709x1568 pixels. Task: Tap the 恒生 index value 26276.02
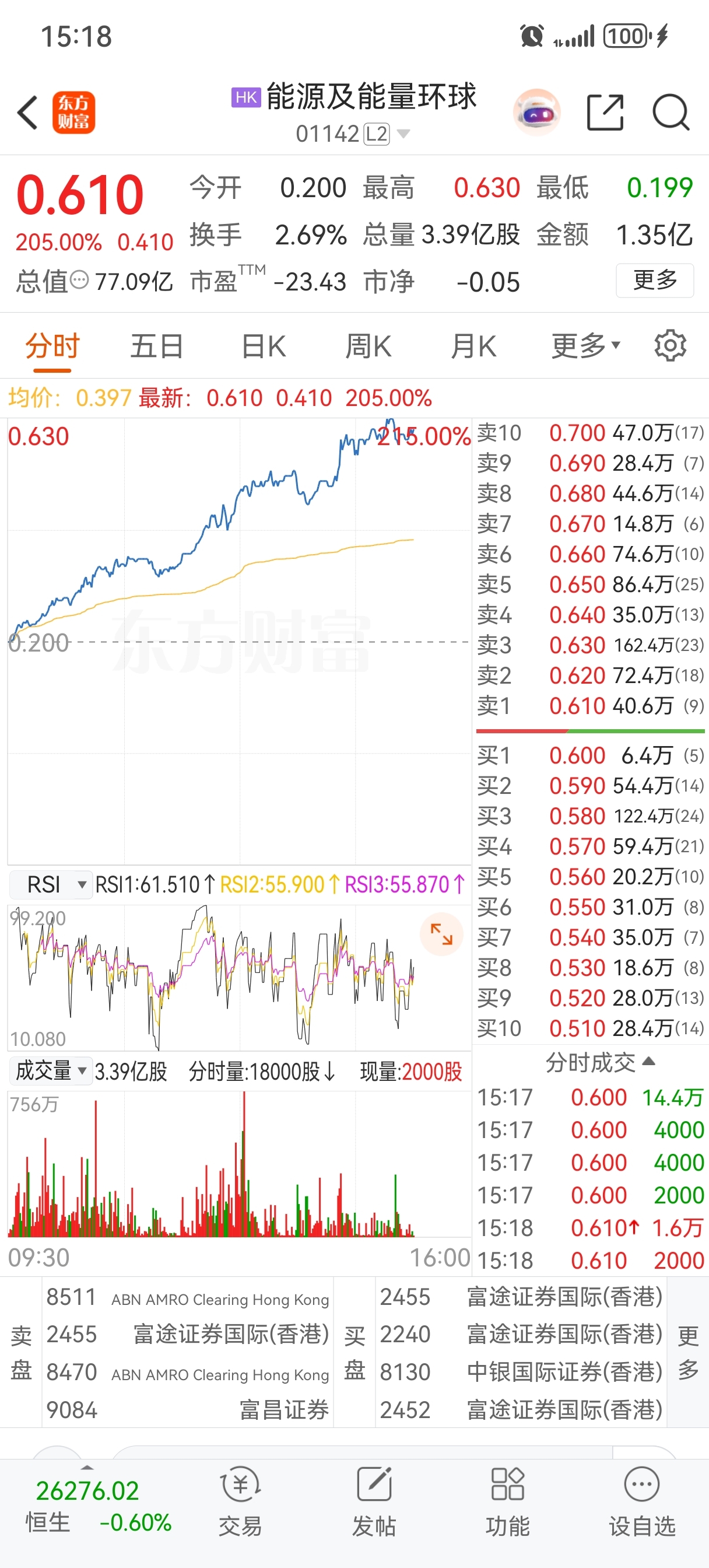87,1490
